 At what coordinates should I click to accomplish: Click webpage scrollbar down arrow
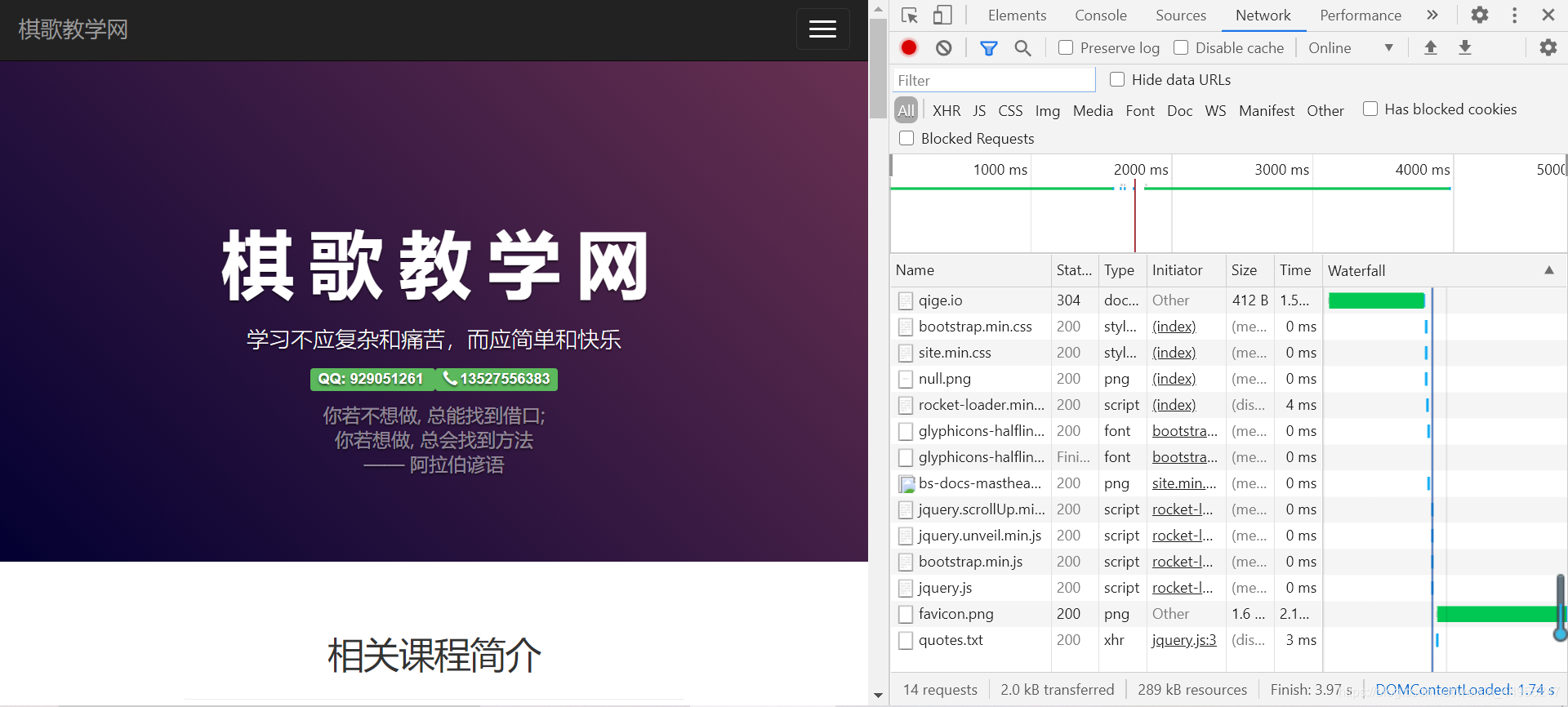point(878,696)
